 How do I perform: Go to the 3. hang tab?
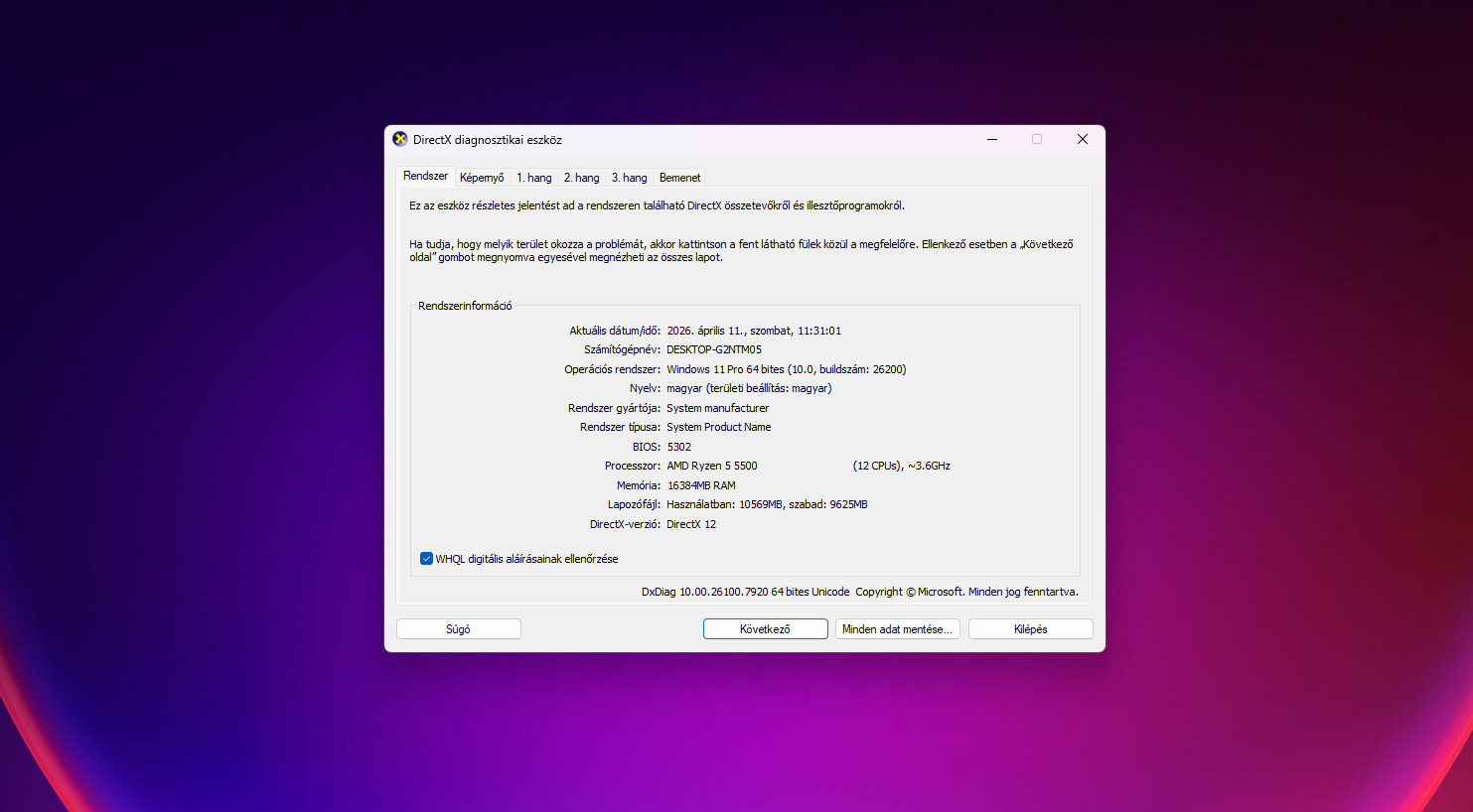pos(630,178)
